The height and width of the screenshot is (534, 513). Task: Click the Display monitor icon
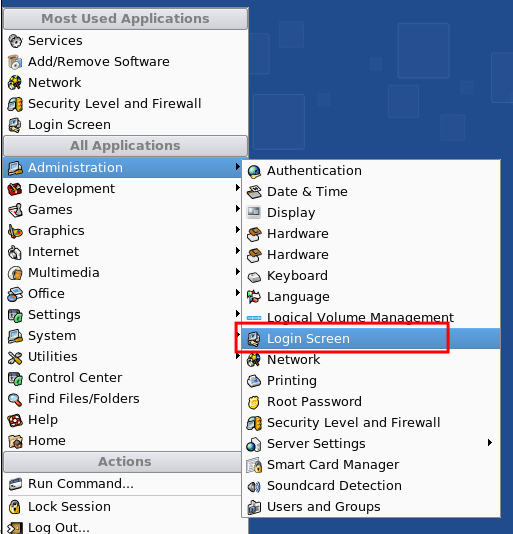pyautogui.click(x=254, y=213)
